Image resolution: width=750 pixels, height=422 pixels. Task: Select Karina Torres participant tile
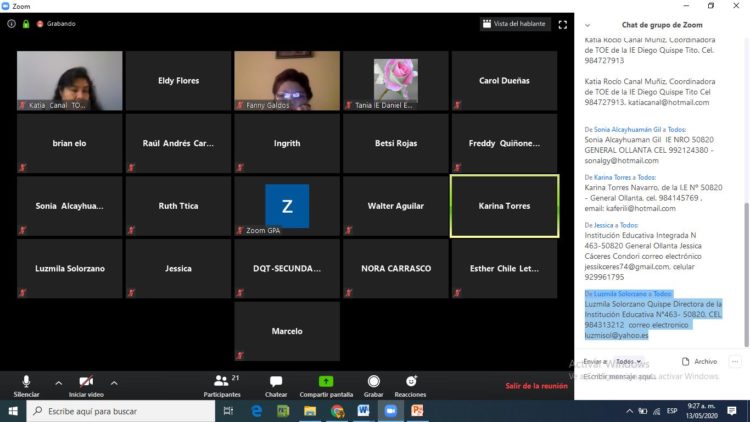coord(504,206)
